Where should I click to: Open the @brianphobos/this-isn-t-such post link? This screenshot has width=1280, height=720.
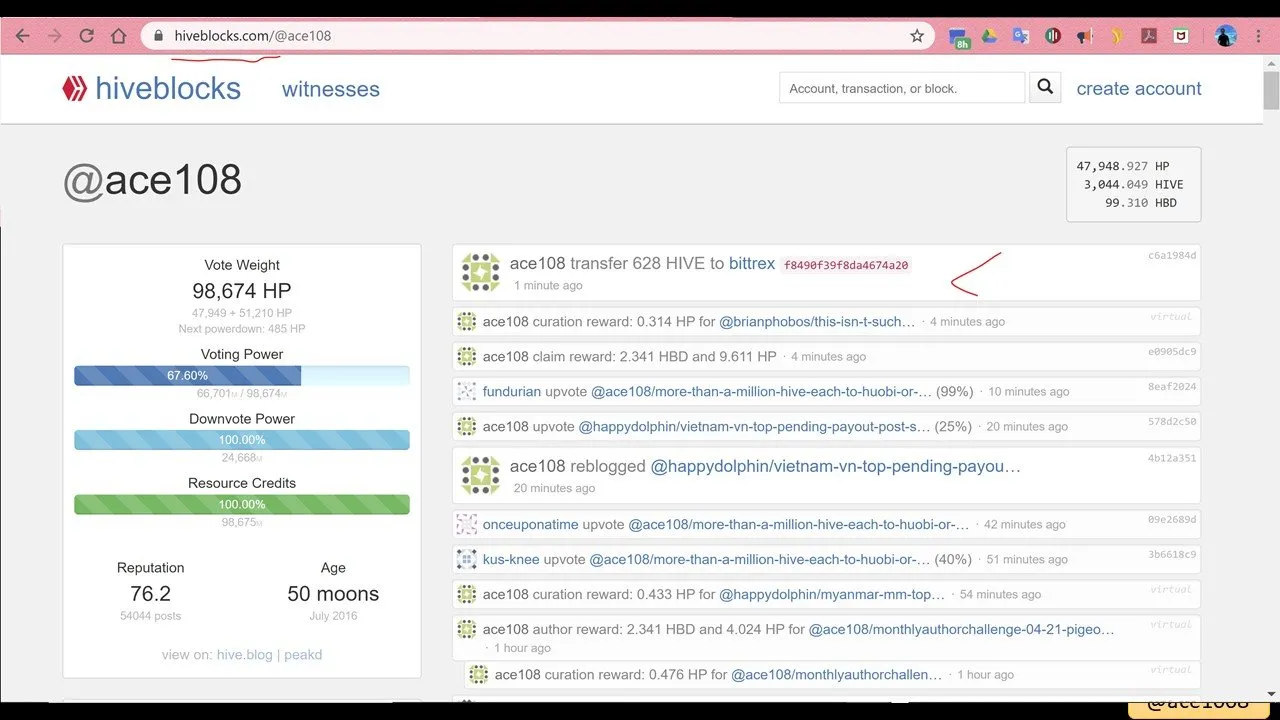click(817, 322)
